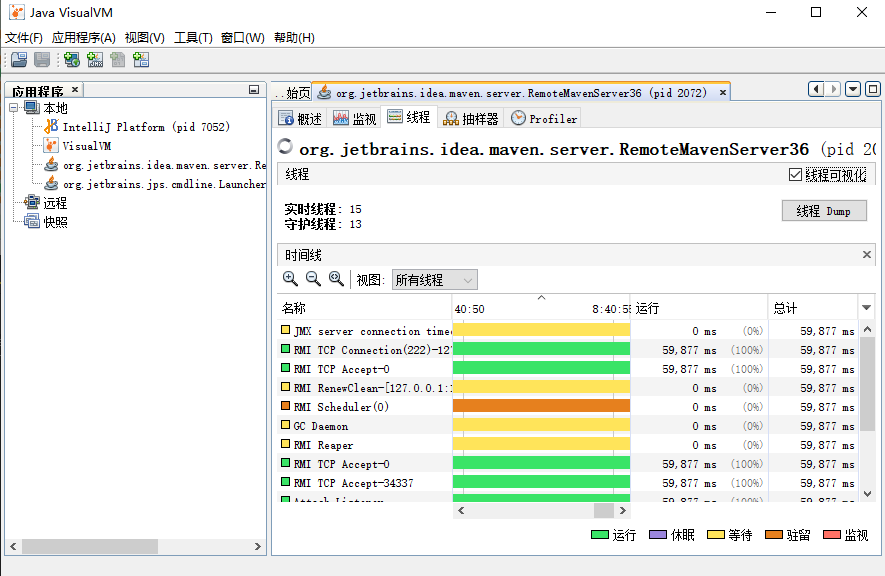Screen dimensions: 885x576
Task: Switch to the 线程 tab
Action: 409,117
